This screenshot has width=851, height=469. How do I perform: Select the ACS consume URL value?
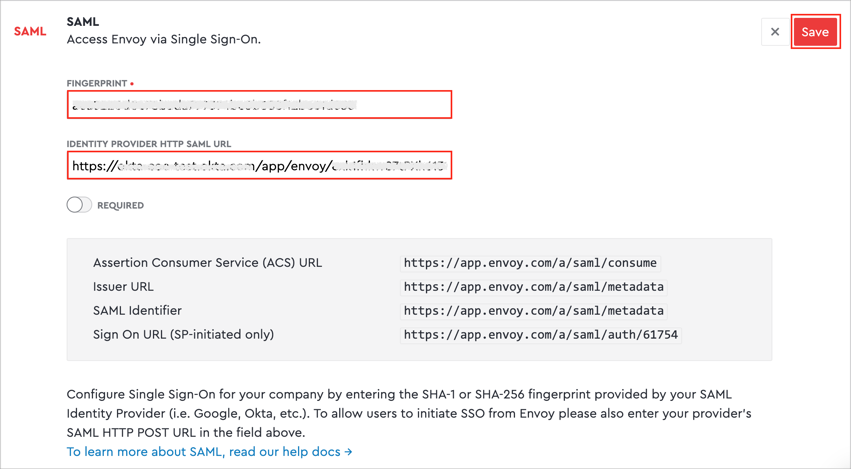click(530, 263)
